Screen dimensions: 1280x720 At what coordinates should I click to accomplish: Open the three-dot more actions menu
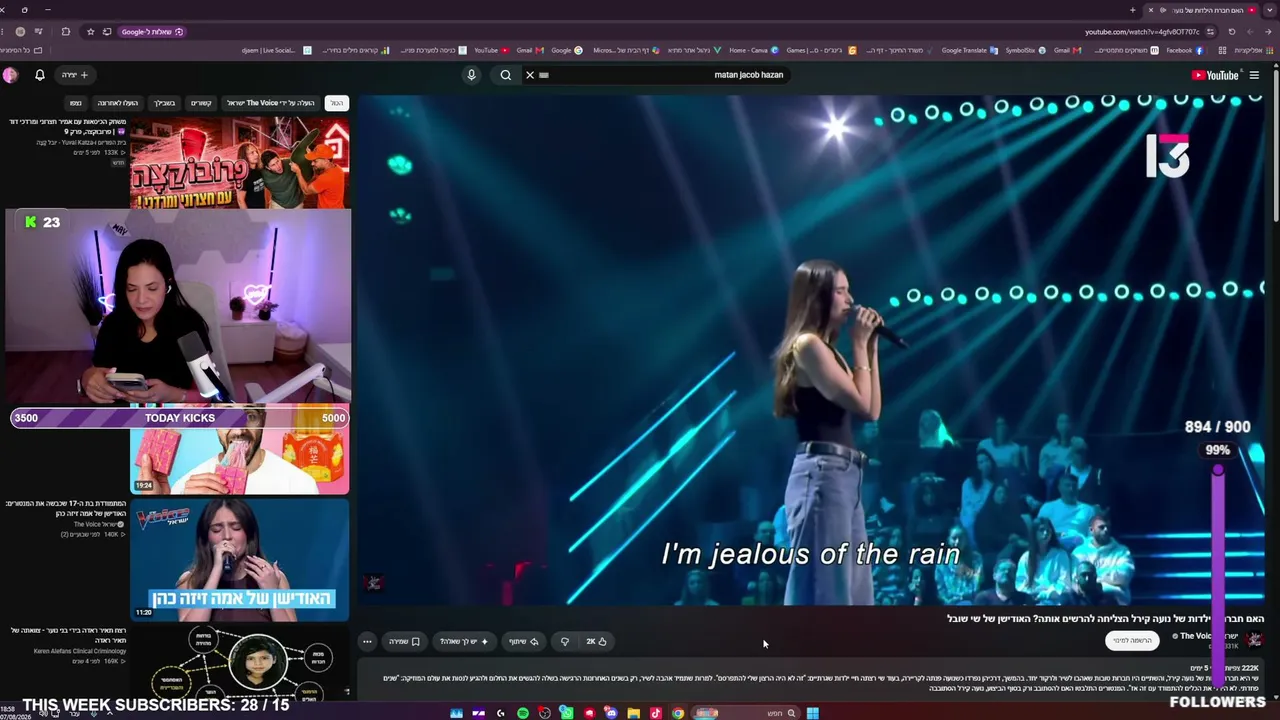(367, 642)
